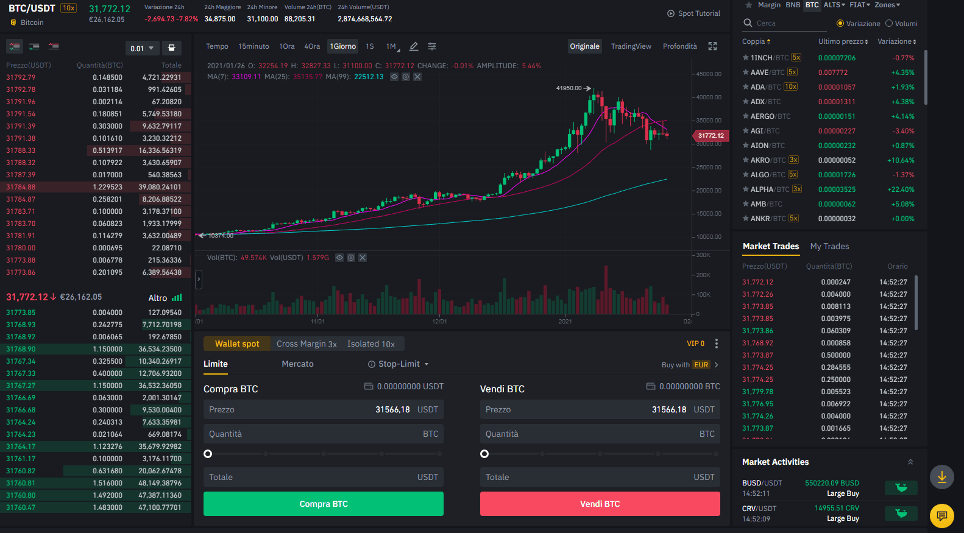
Task: Click Quantità field under Compra BTC
Action: coord(323,434)
